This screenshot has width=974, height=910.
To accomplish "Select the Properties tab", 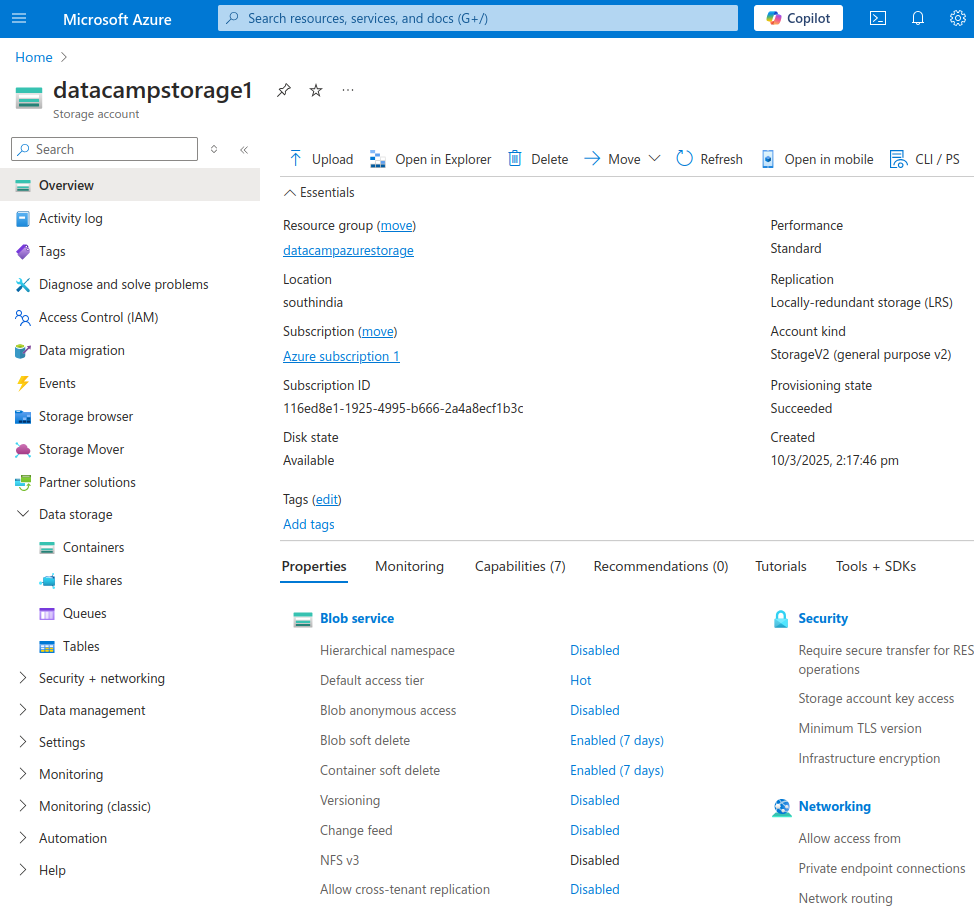I will [x=314, y=566].
